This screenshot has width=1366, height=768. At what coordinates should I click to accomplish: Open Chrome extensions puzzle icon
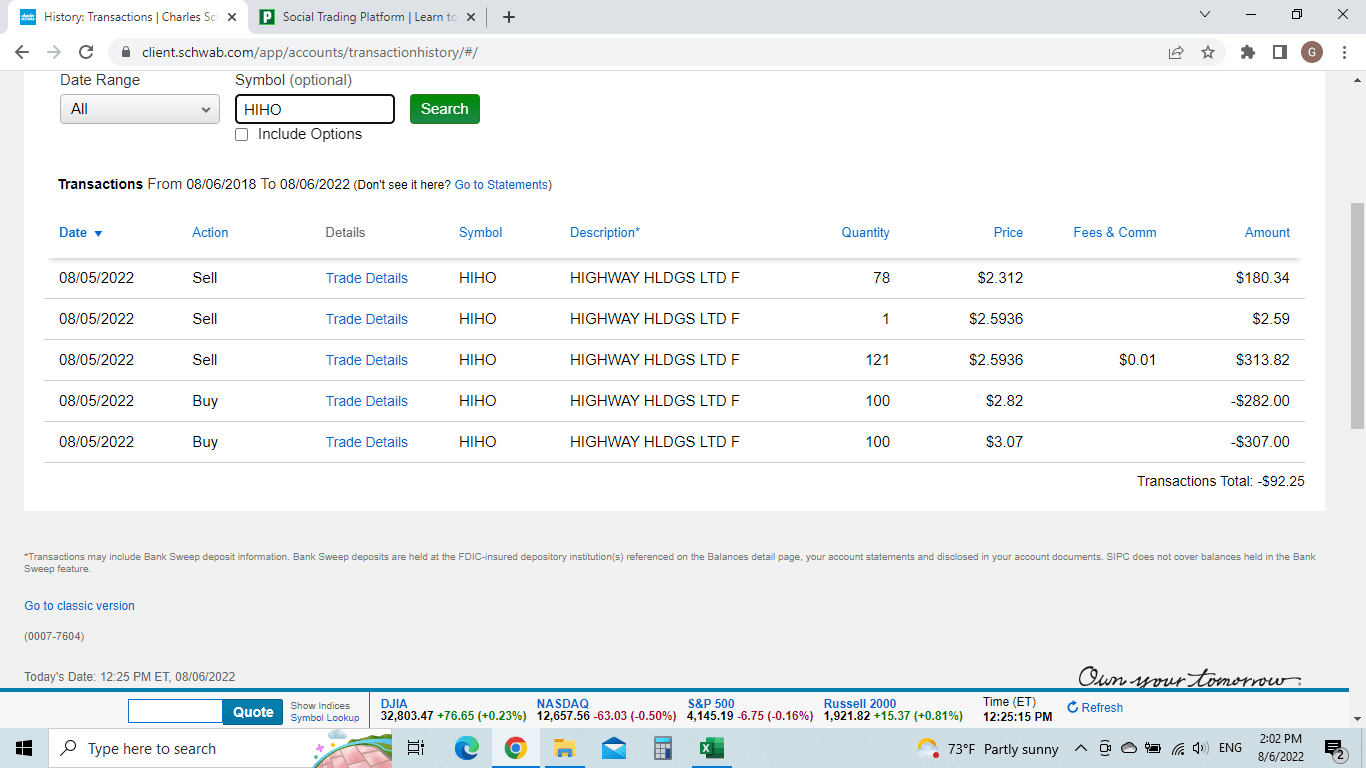(1247, 52)
